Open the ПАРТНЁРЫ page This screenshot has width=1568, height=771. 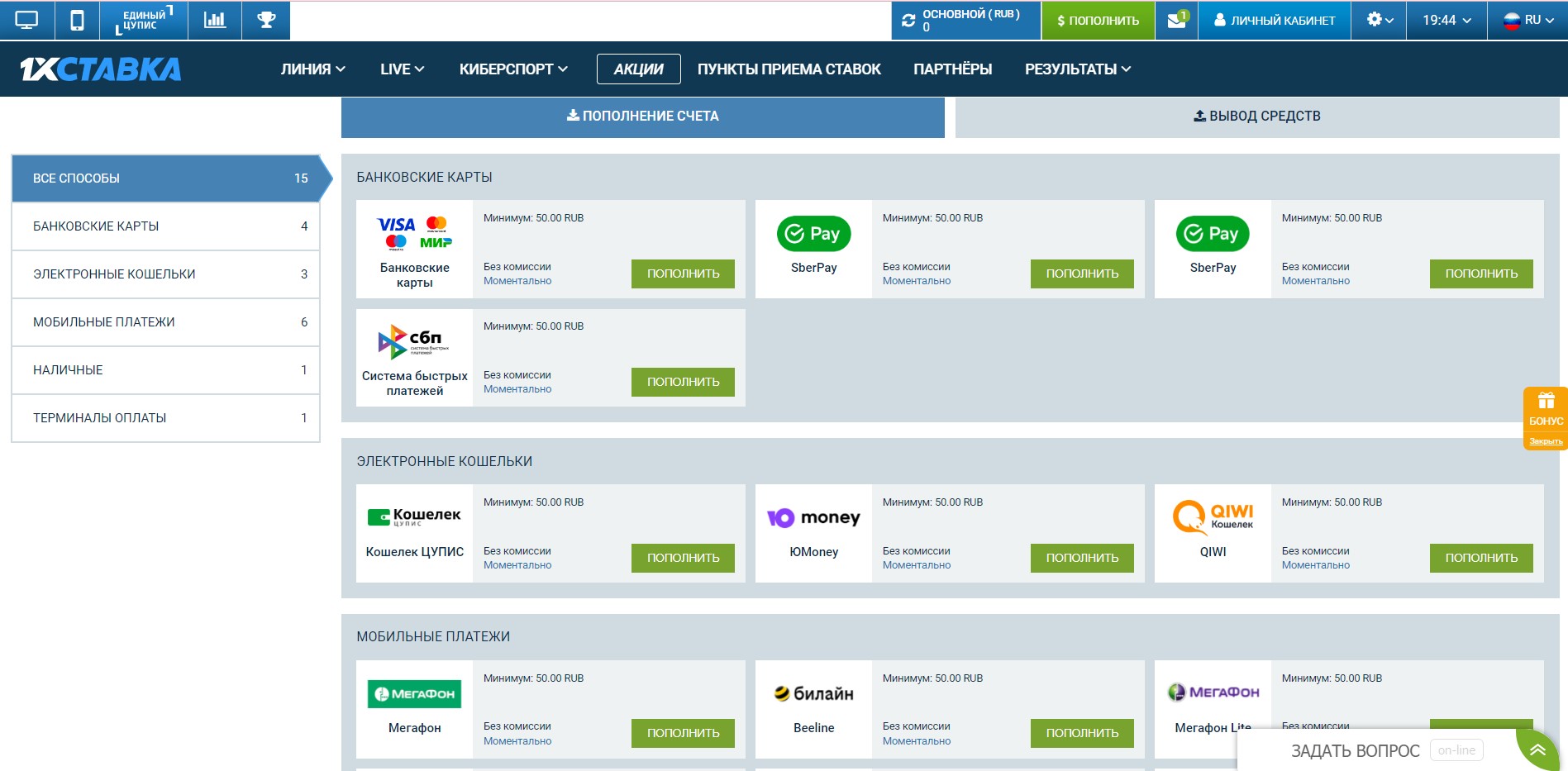pos(953,69)
